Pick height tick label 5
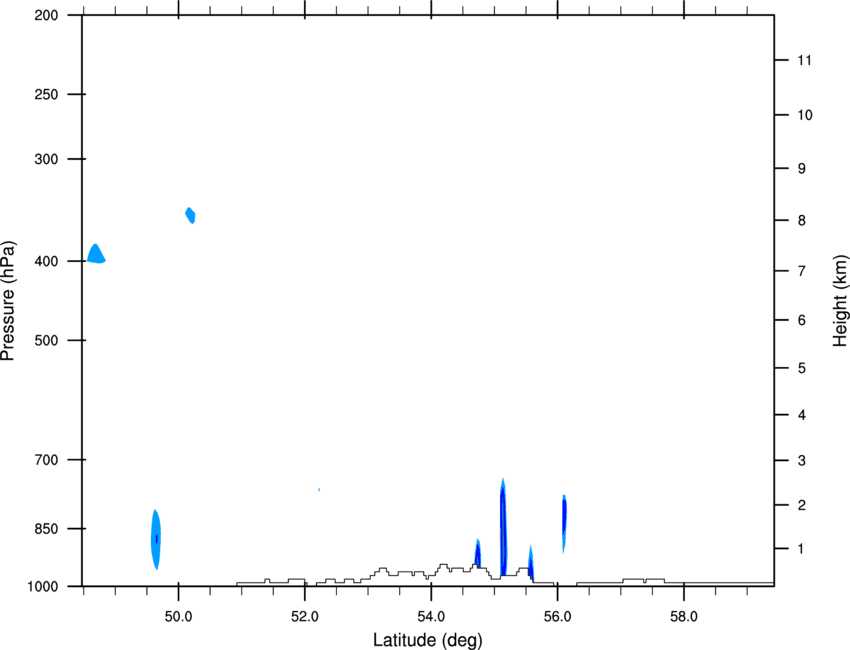850x650 pixels. [x=801, y=369]
